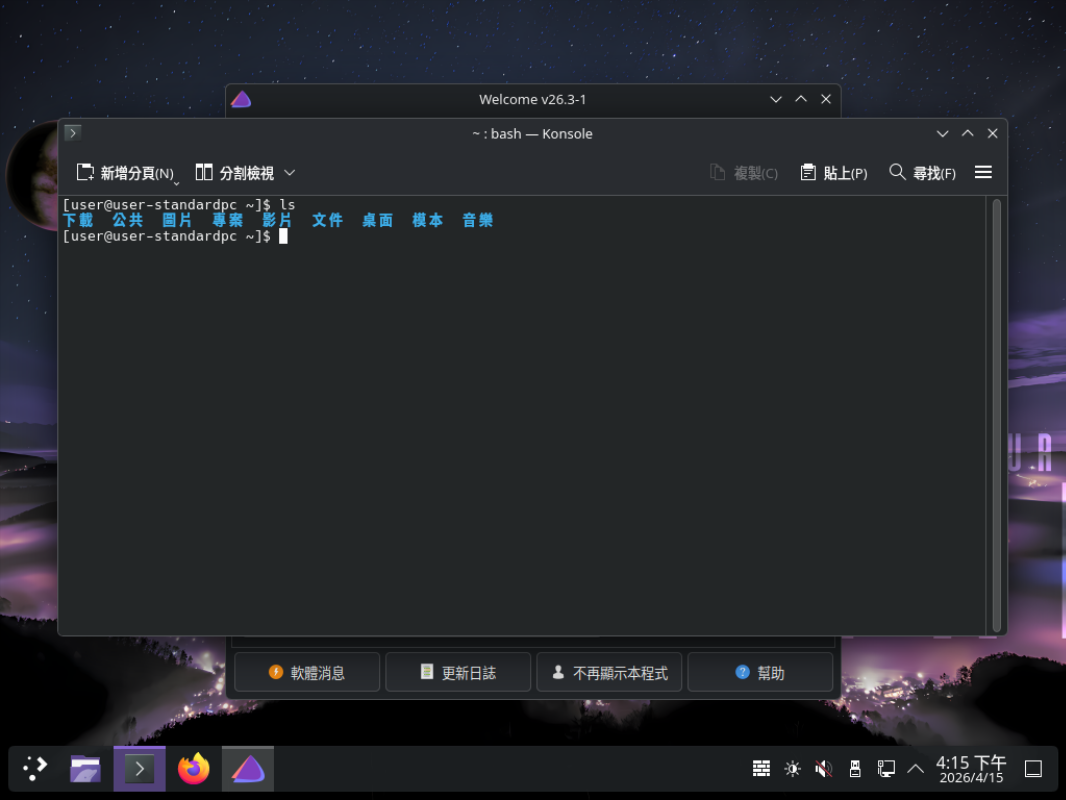Expand the small arrow beside 新增分頁

tap(177, 182)
